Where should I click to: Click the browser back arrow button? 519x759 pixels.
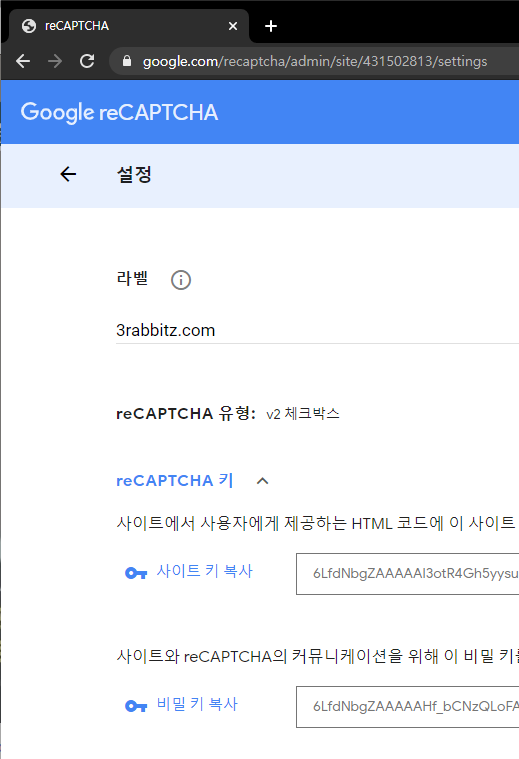coord(23,61)
